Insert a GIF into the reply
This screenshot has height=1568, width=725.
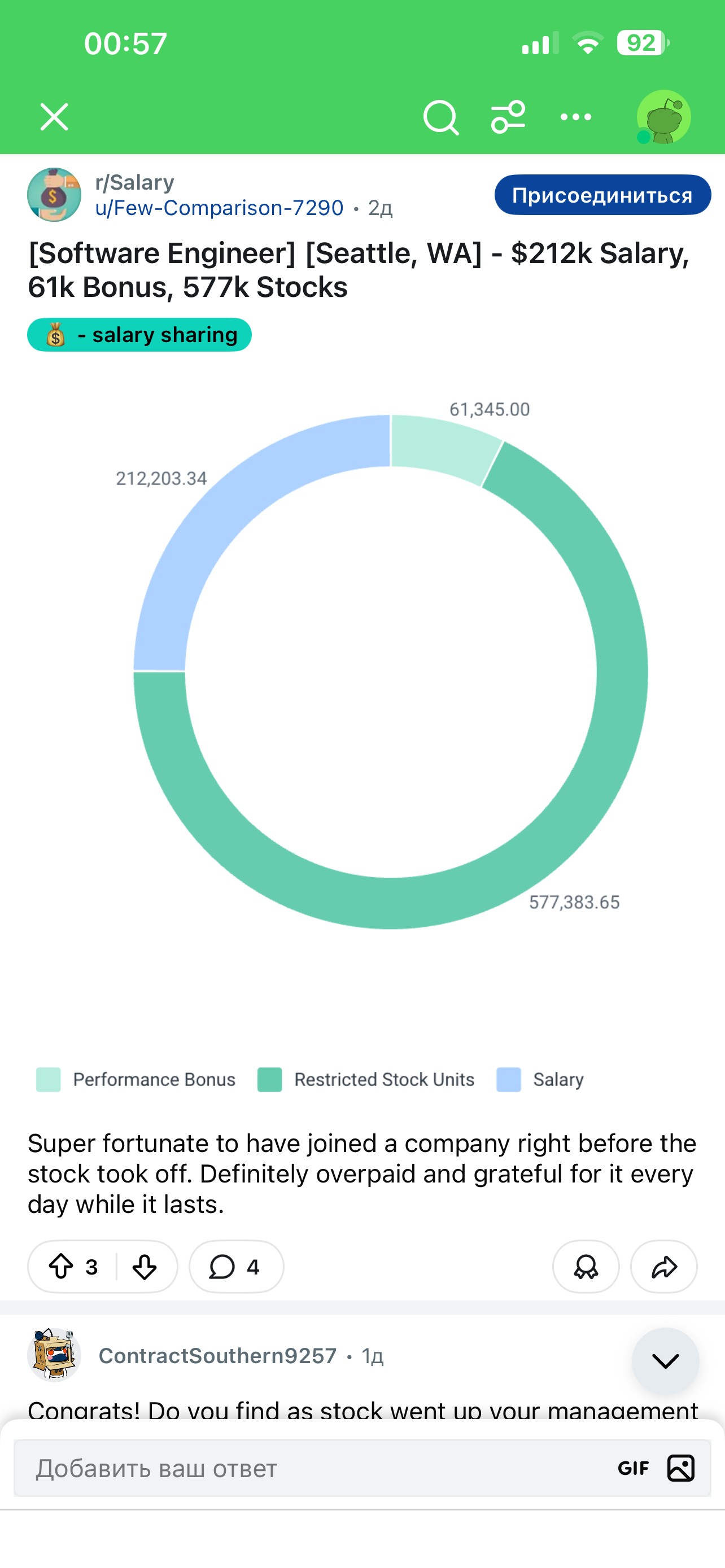click(633, 1468)
